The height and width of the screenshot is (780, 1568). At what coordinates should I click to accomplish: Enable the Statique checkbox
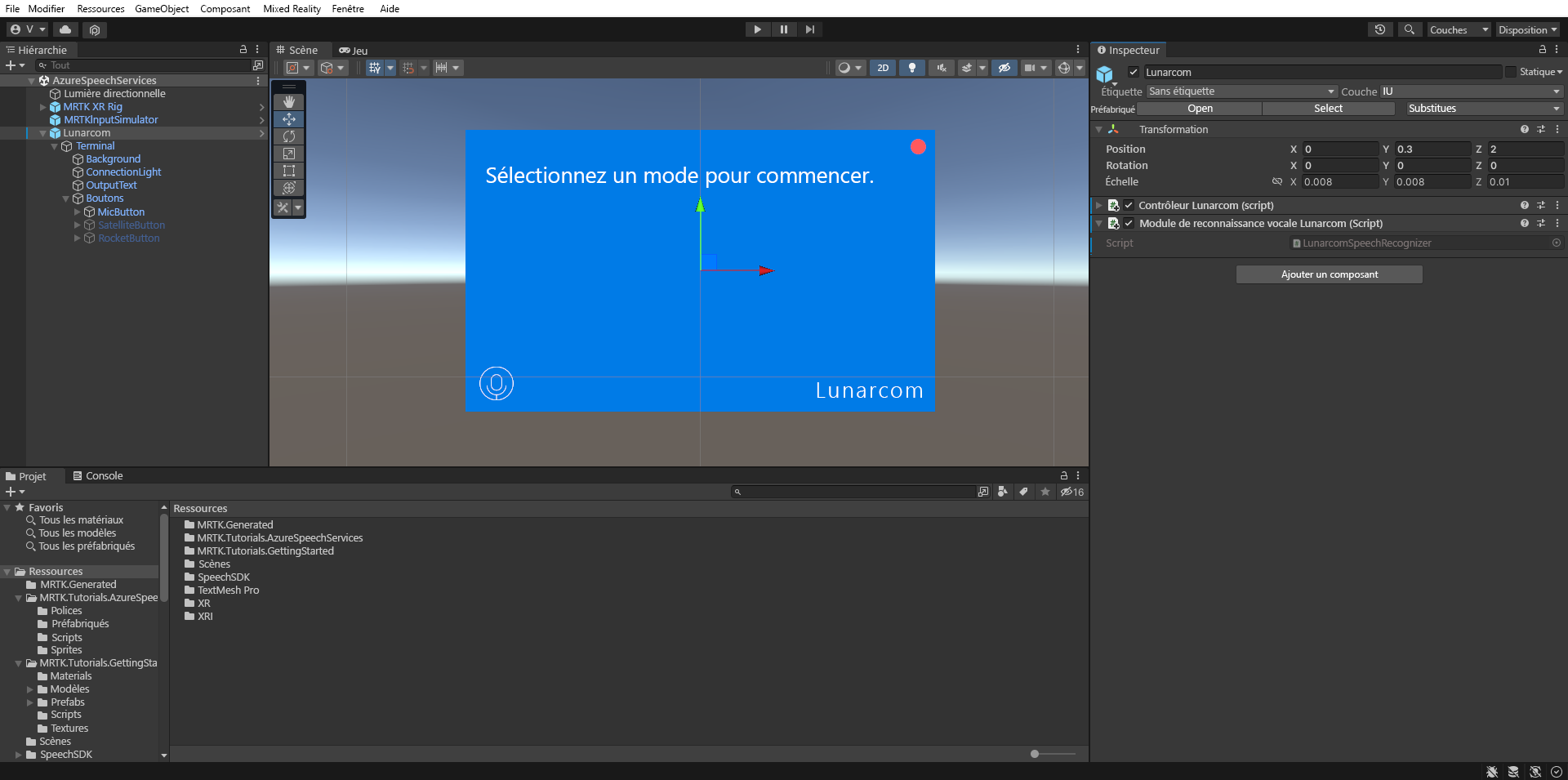[1511, 72]
